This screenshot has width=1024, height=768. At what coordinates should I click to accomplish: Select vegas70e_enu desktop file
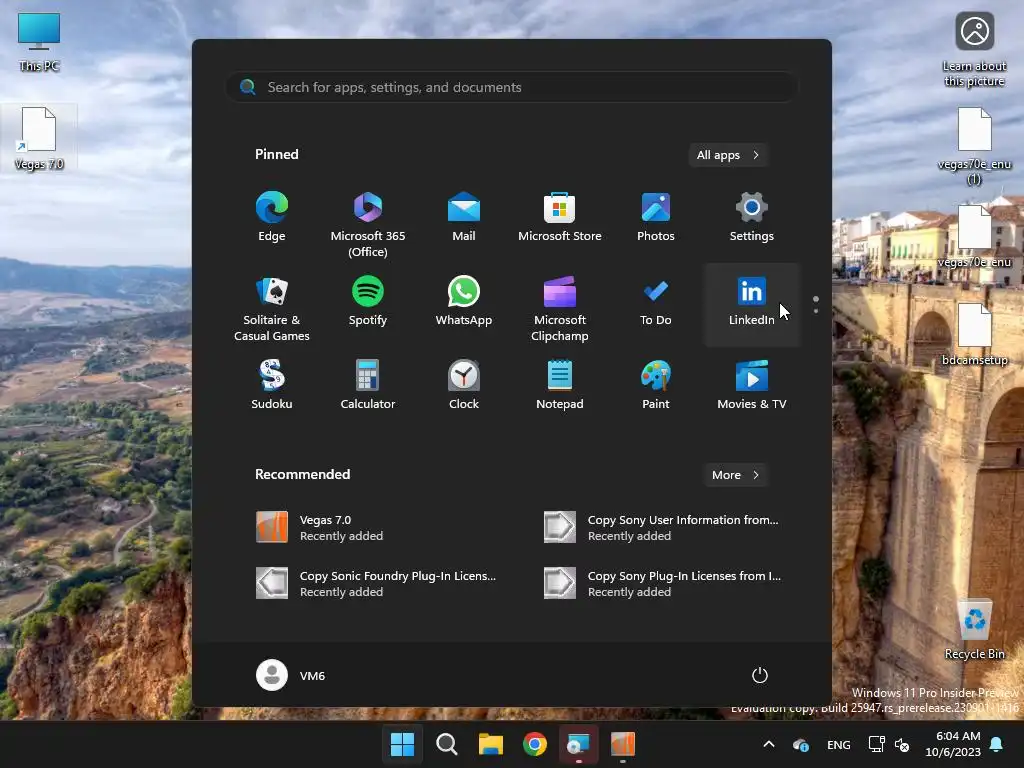[974, 236]
